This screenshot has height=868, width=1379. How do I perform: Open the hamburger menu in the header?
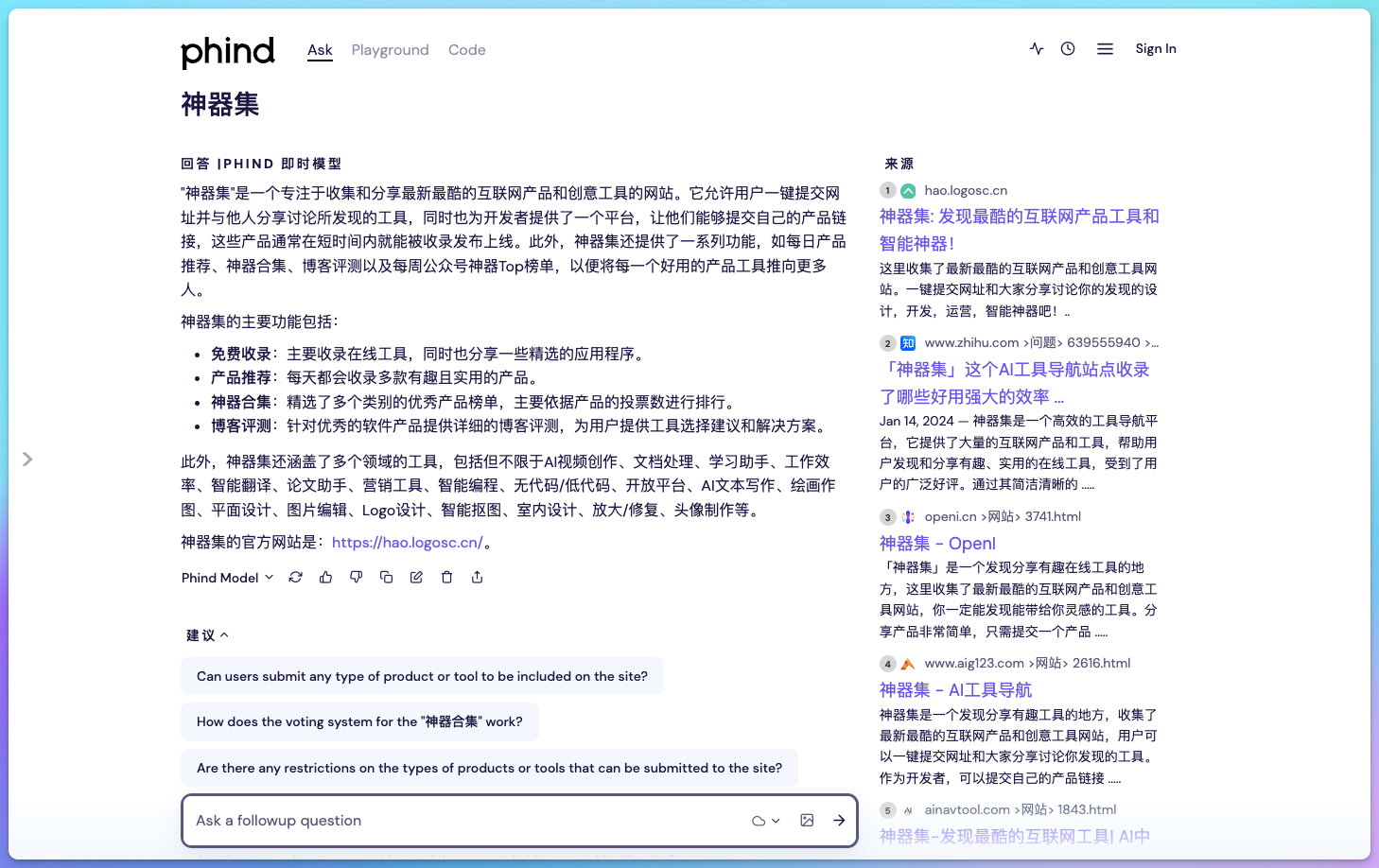pyautogui.click(x=1105, y=49)
